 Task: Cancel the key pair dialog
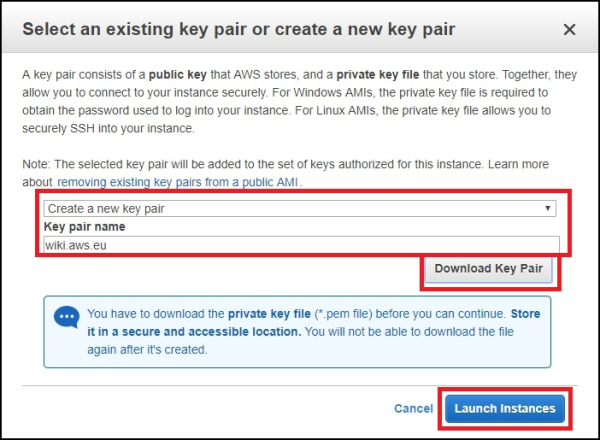(x=413, y=409)
